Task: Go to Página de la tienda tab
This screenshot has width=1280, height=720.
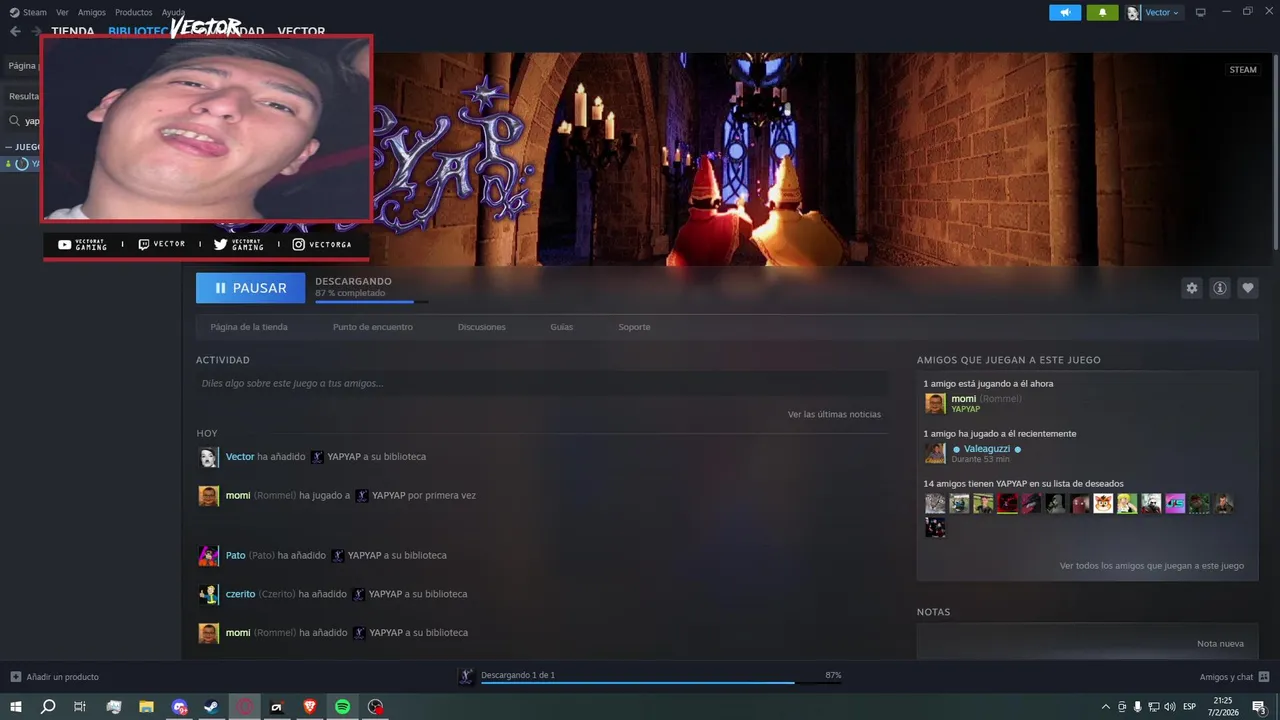Action: coord(249,327)
